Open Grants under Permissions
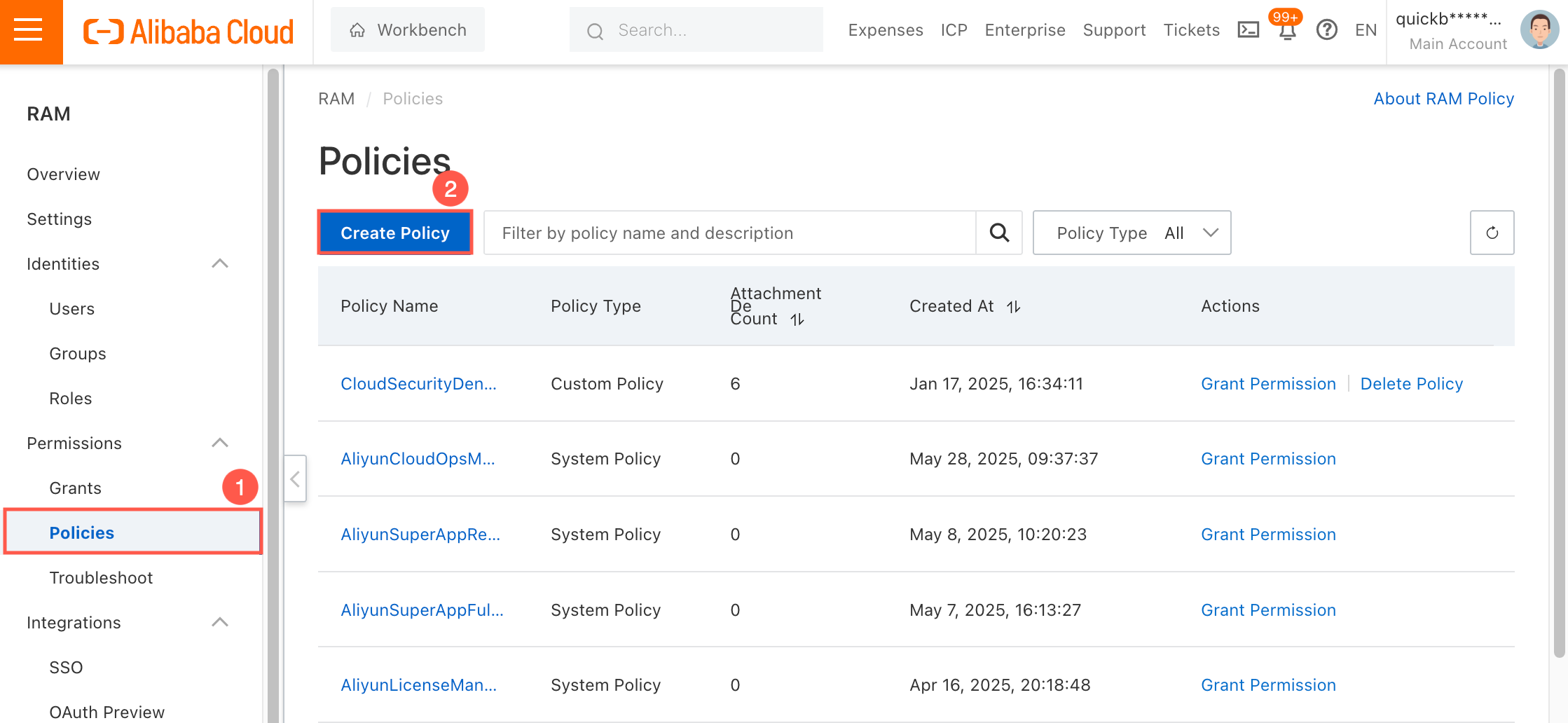The image size is (1568, 723). [75, 488]
